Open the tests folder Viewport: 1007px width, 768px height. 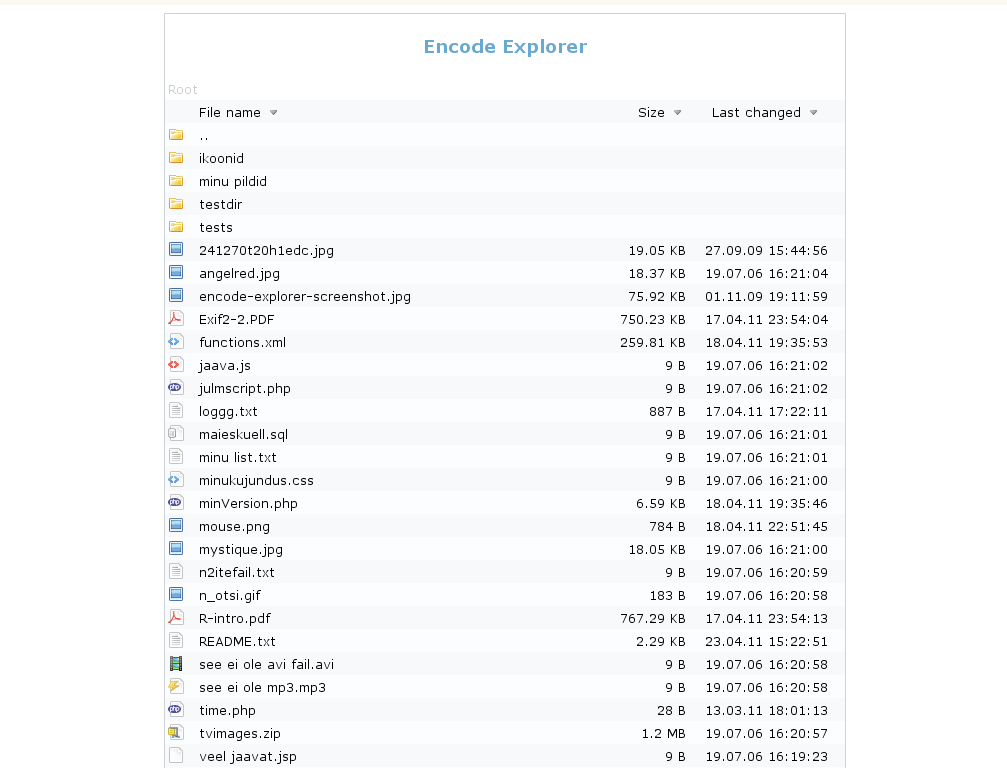pos(216,227)
